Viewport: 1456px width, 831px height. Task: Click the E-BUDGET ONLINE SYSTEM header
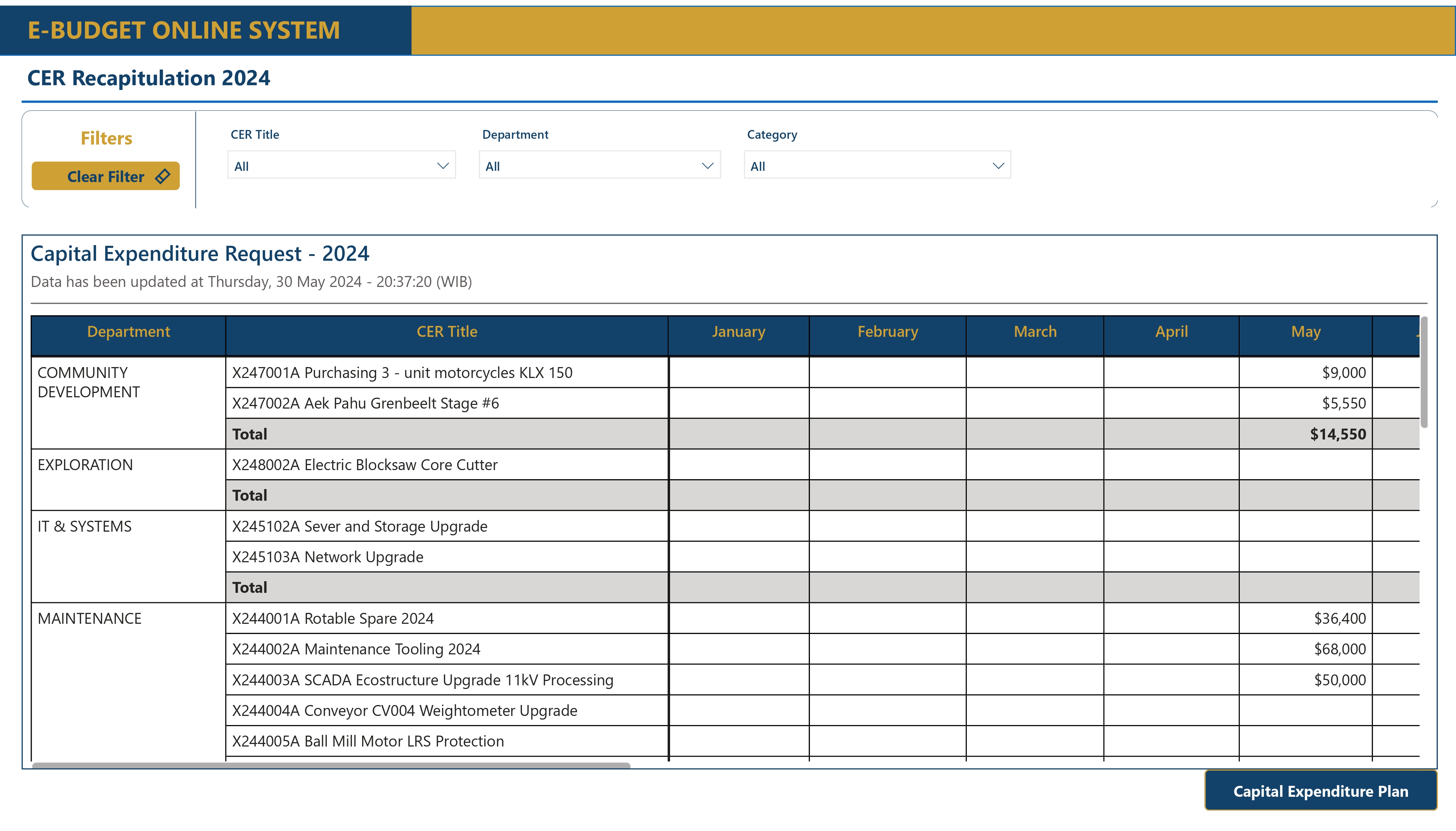click(x=183, y=30)
